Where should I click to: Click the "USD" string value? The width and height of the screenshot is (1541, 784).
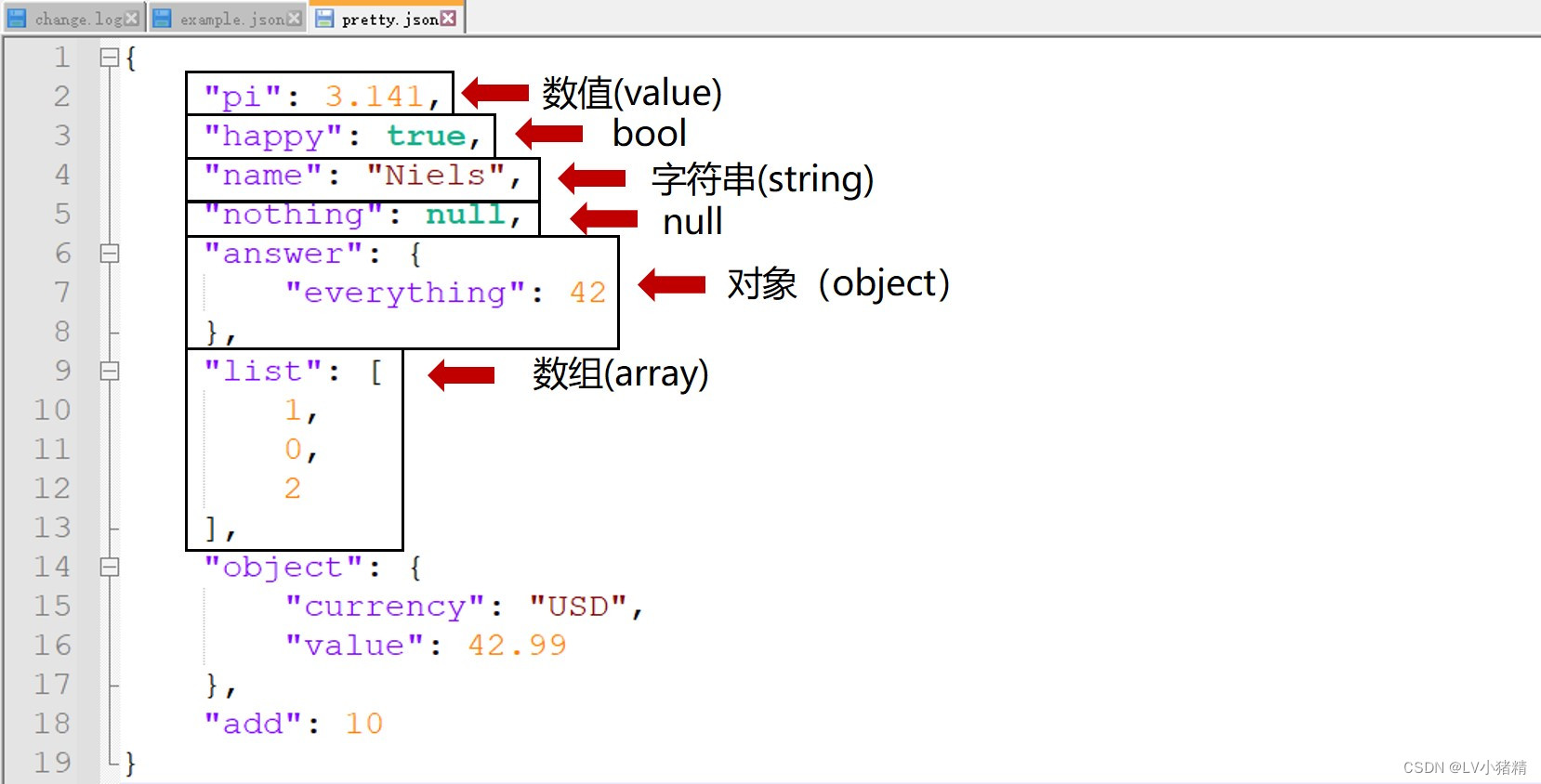578,607
